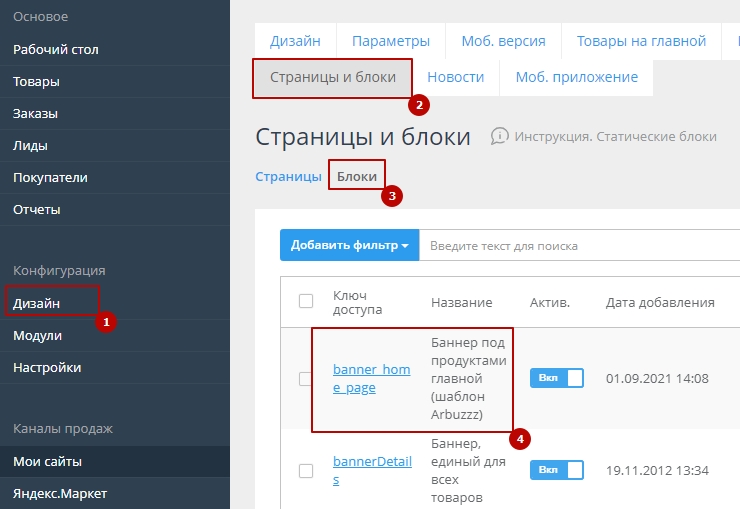Click the instruction speech bubble icon
The image size is (740, 509).
coord(500,136)
